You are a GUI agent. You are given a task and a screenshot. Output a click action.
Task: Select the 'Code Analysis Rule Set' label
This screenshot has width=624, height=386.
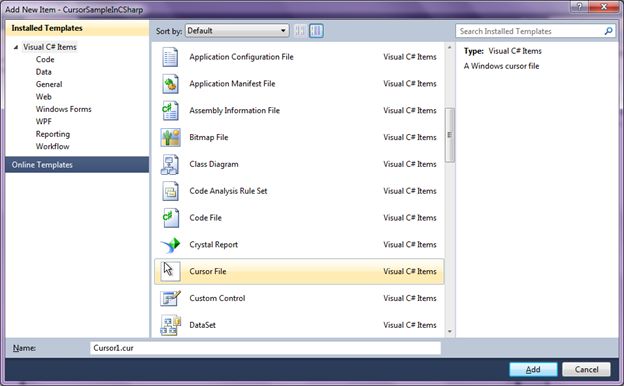pos(228,191)
